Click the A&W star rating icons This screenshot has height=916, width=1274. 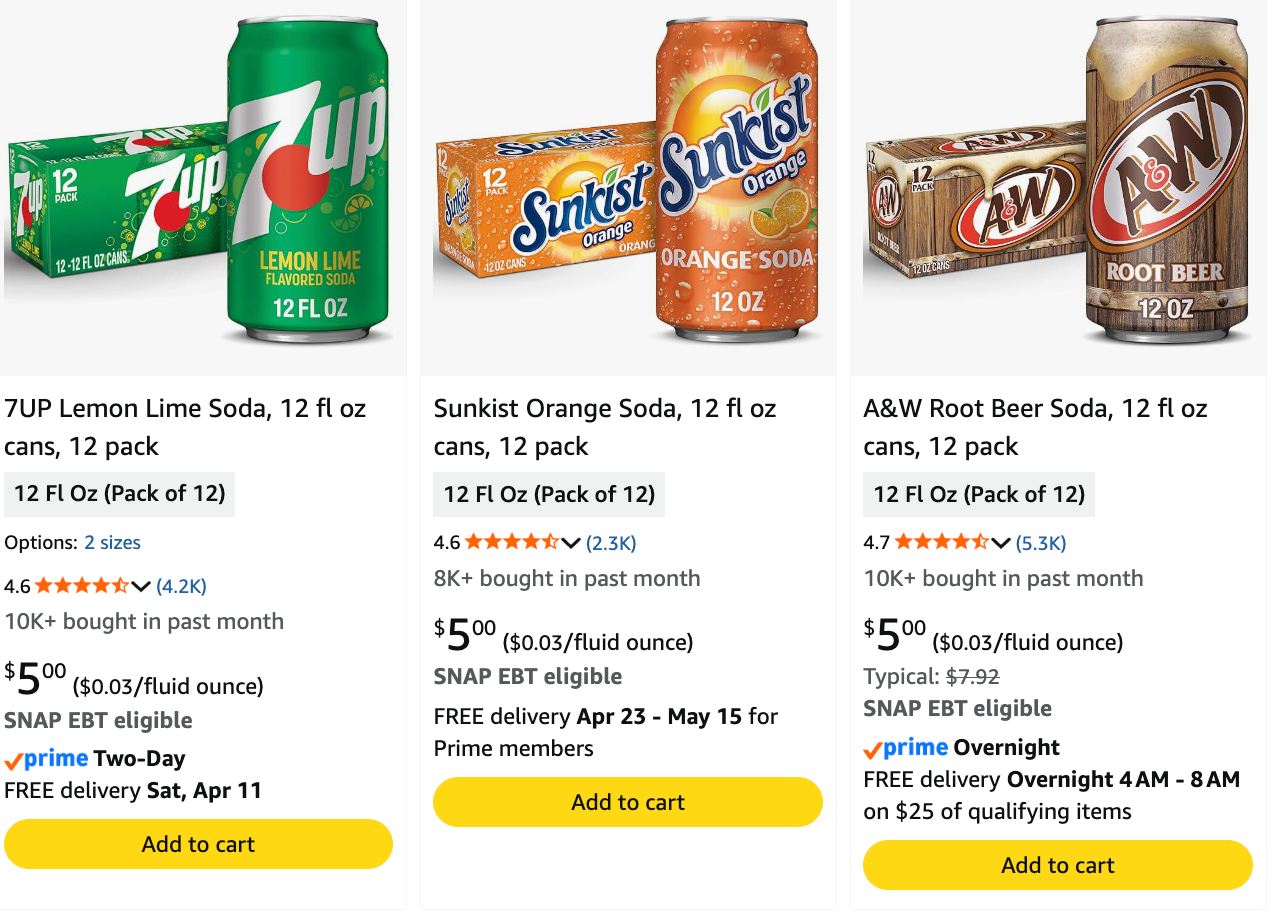(942, 543)
